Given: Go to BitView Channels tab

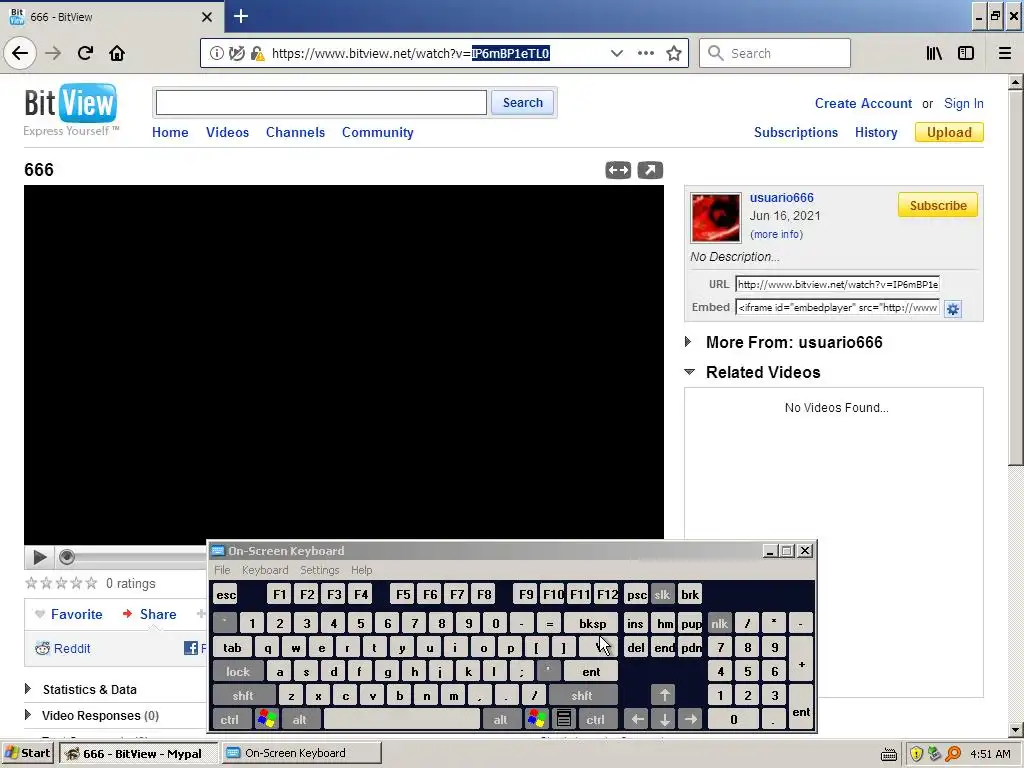Looking at the screenshot, I should (x=295, y=133).
